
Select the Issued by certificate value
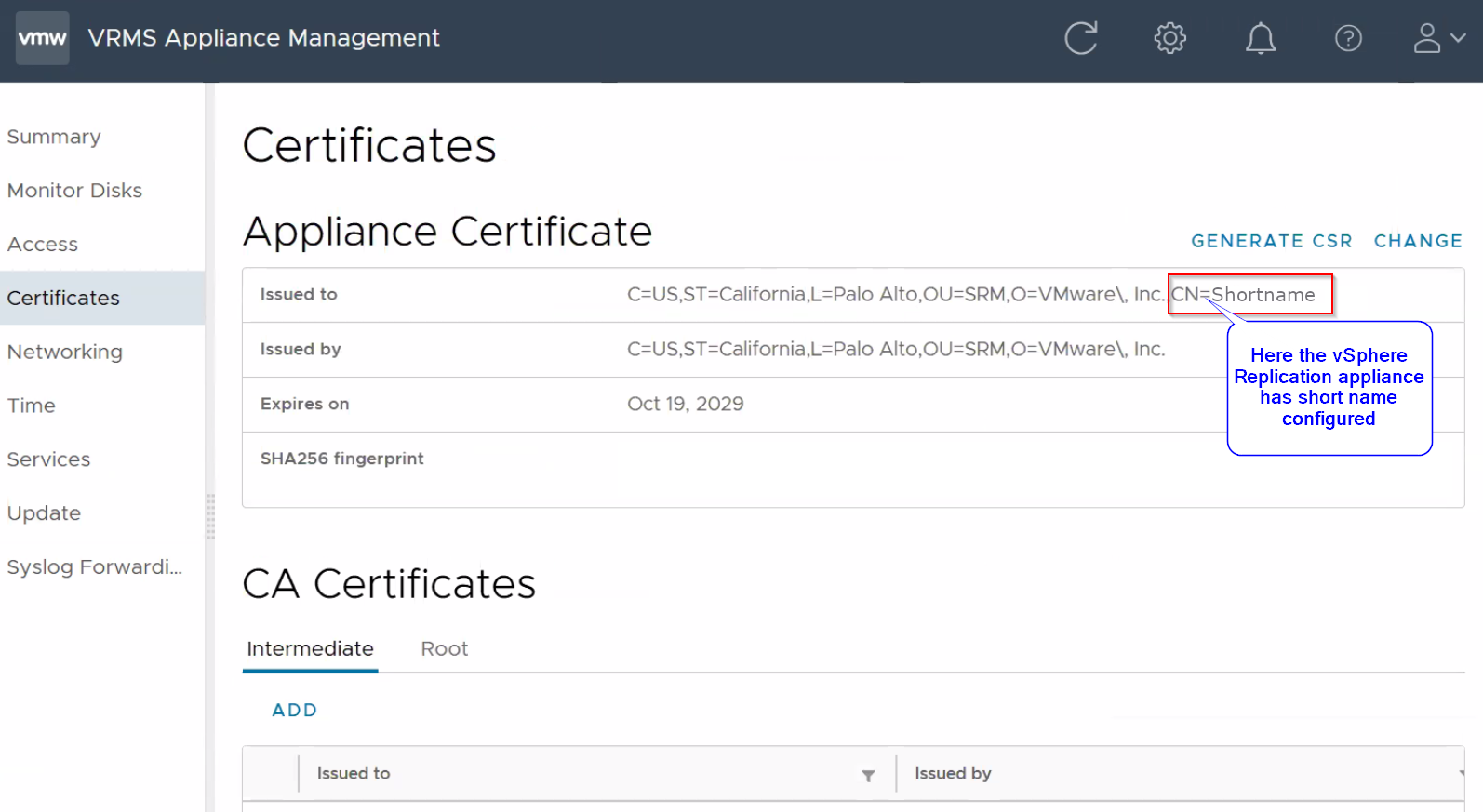pos(896,350)
